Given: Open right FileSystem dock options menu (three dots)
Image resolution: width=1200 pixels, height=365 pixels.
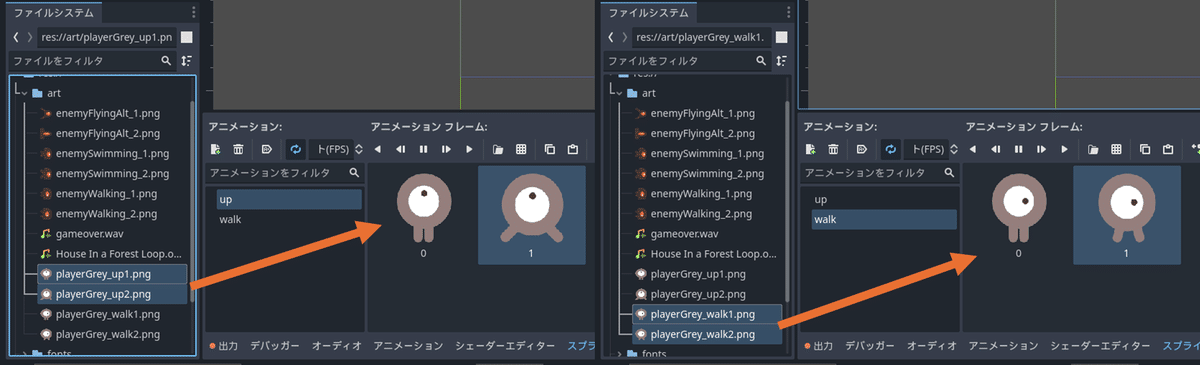Looking at the screenshot, I should tap(789, 12).
